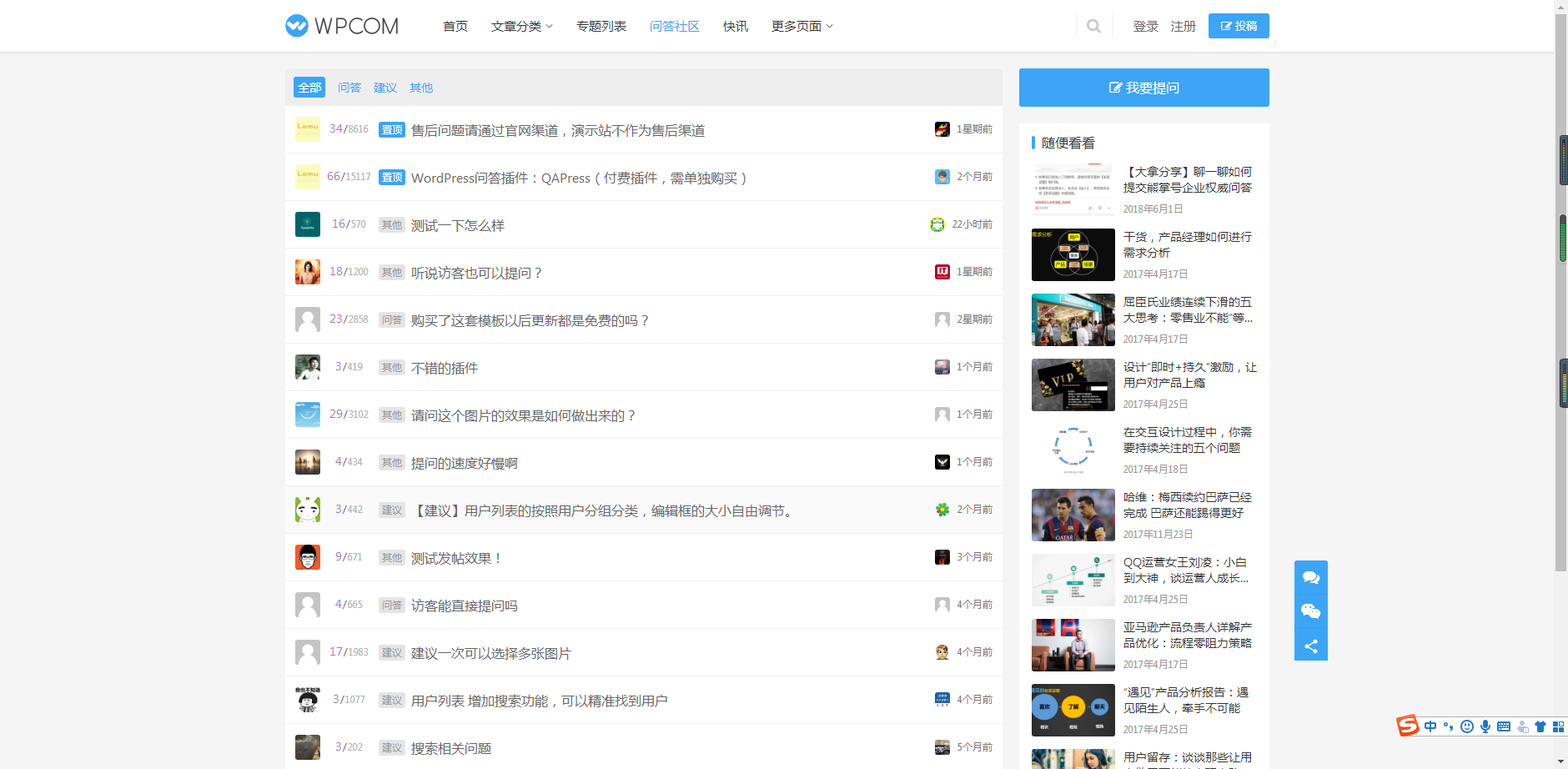Image resolution: width=1568 pixels, height=769 pixels.
Task: Click the 我要提问 button
Action: tap(1144, 88)
